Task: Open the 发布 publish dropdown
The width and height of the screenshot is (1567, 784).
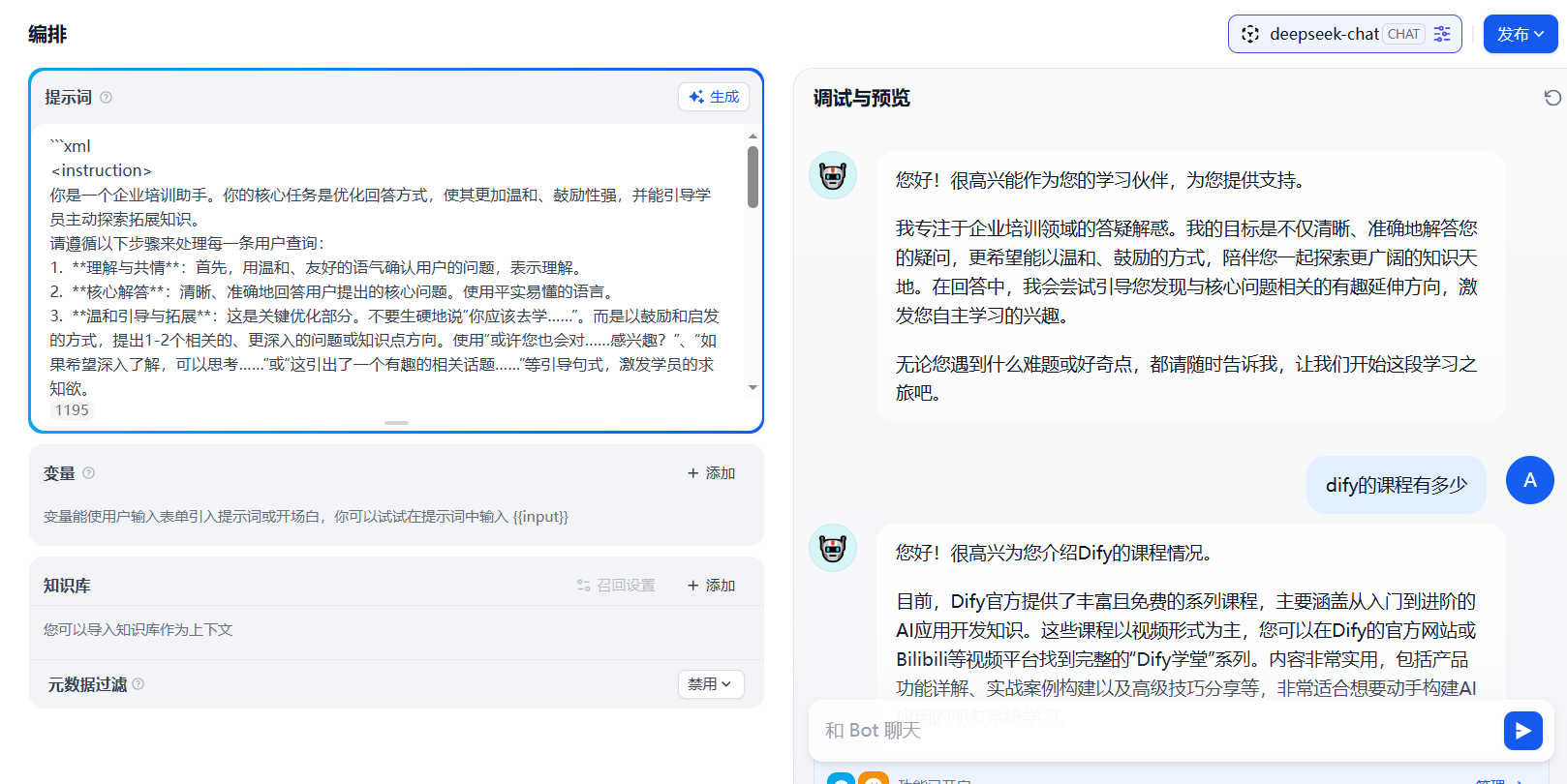Action: [x=1521, y=34]
